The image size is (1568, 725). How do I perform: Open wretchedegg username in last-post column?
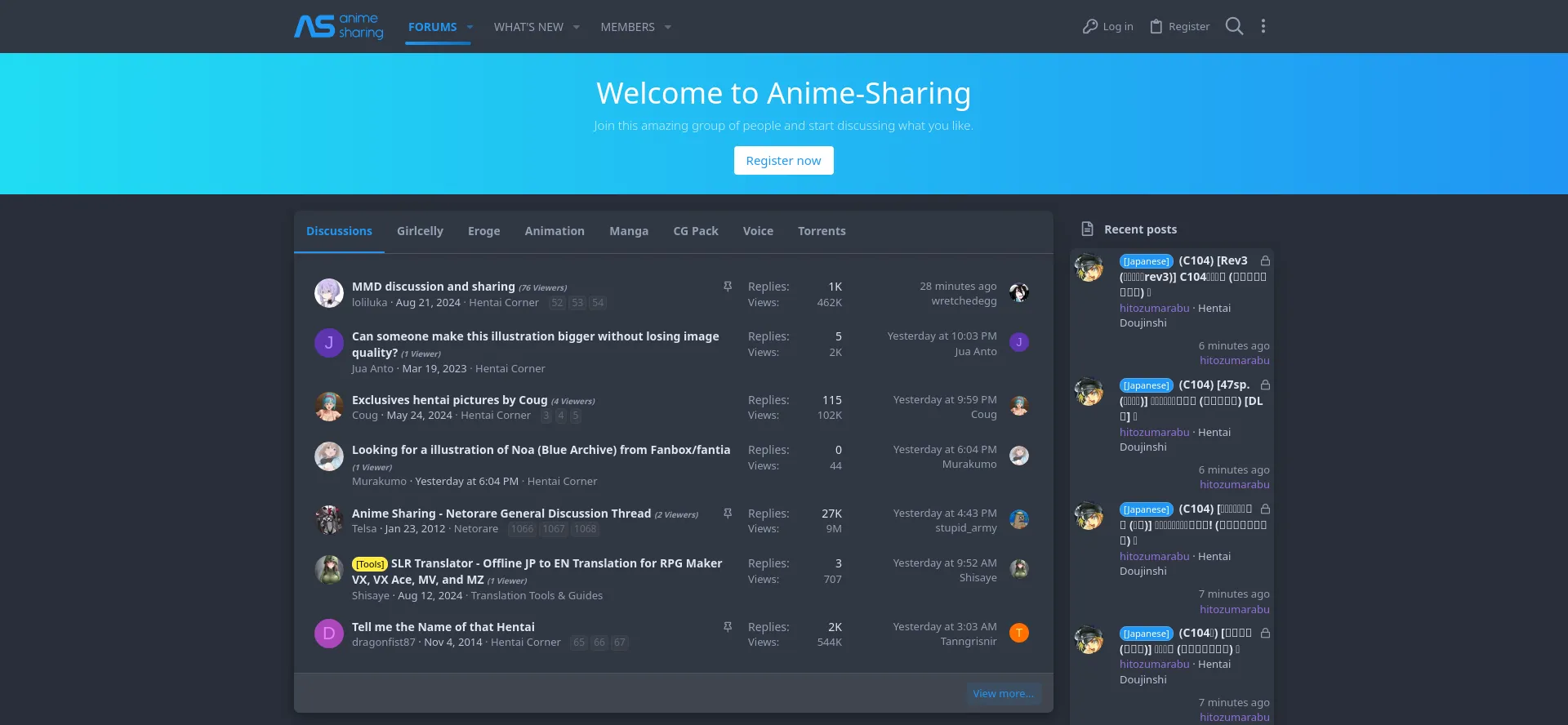(964, 301)
